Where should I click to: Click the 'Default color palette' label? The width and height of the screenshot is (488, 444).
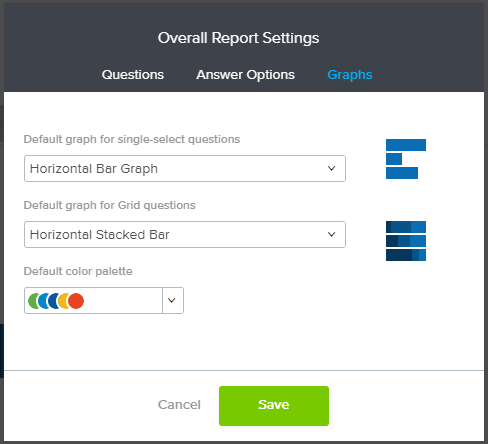(x=78, y=271)
